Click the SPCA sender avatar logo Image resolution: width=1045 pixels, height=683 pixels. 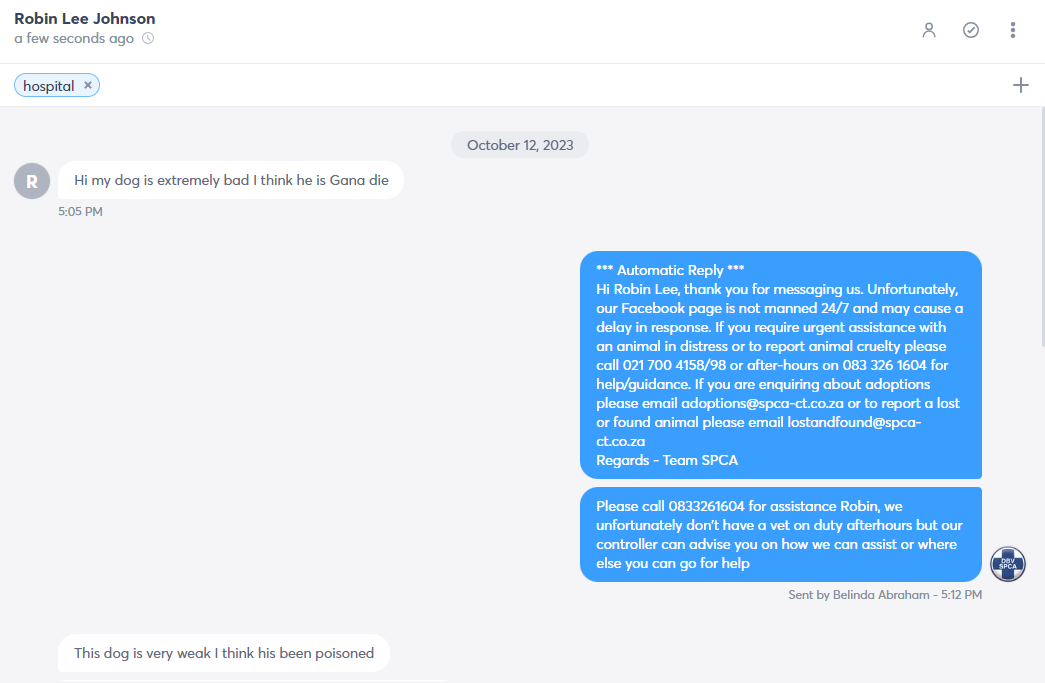pyautogui.click(x=1008, y=564)
